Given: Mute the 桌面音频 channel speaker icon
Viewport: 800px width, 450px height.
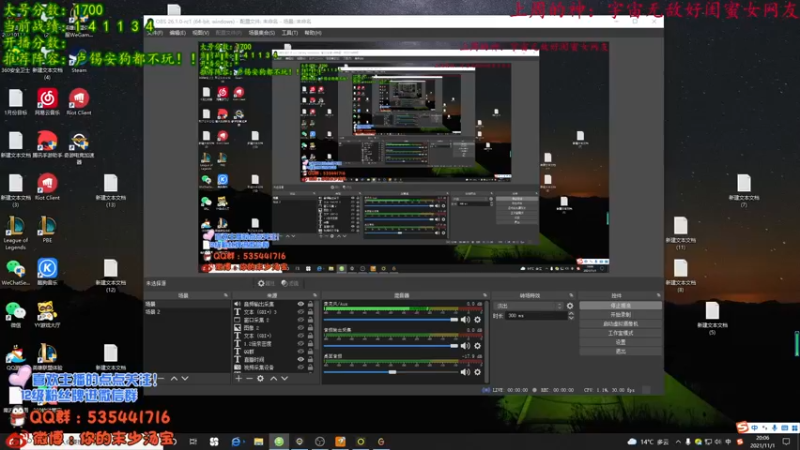Looking at the screenshot, I should [x=465, y=372].
